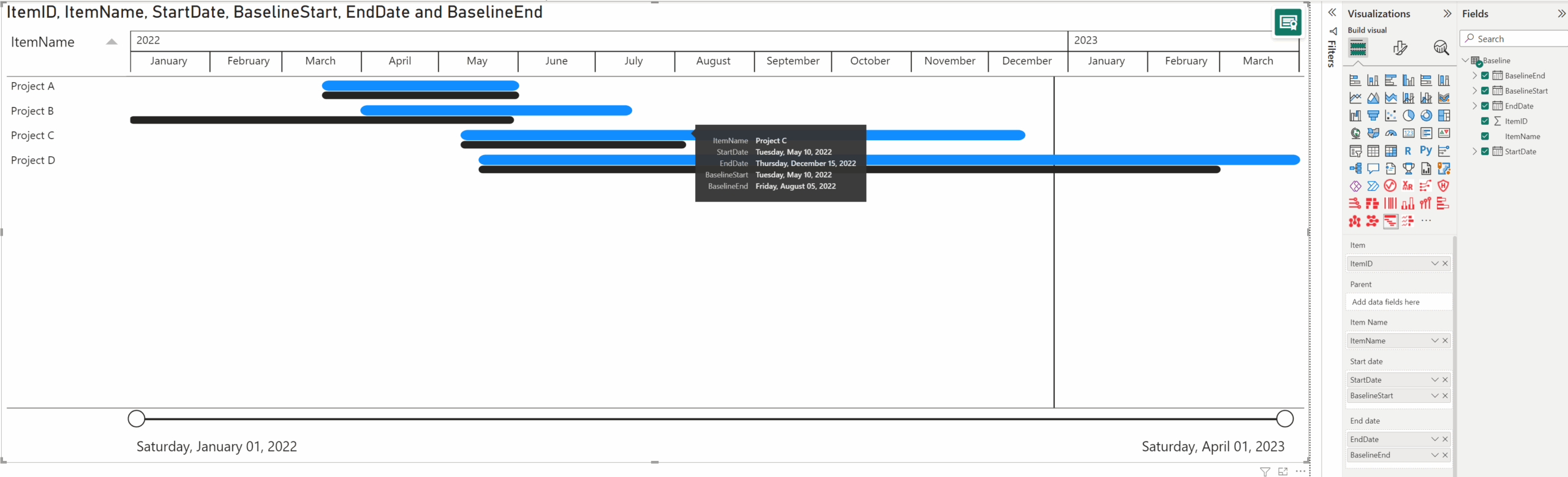Open the Analytics tab with magnifier icon
This screenshot has height=477, width=1568.
1441,48
